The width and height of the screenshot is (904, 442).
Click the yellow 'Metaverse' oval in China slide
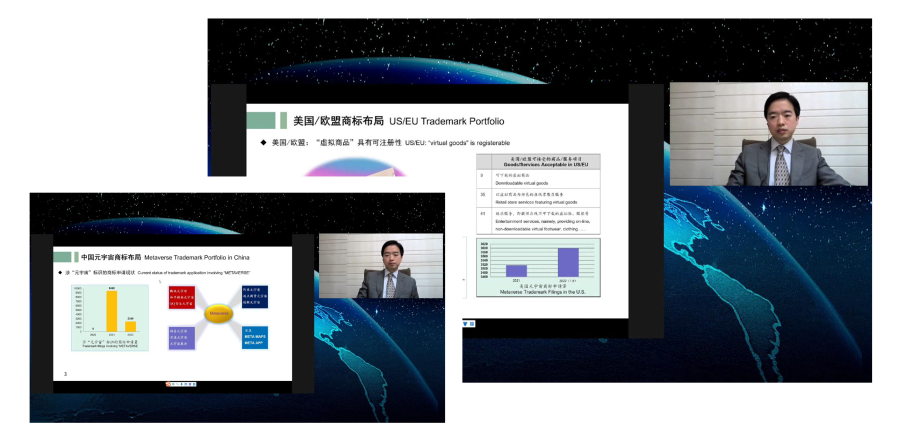click(x=219, y=314)
